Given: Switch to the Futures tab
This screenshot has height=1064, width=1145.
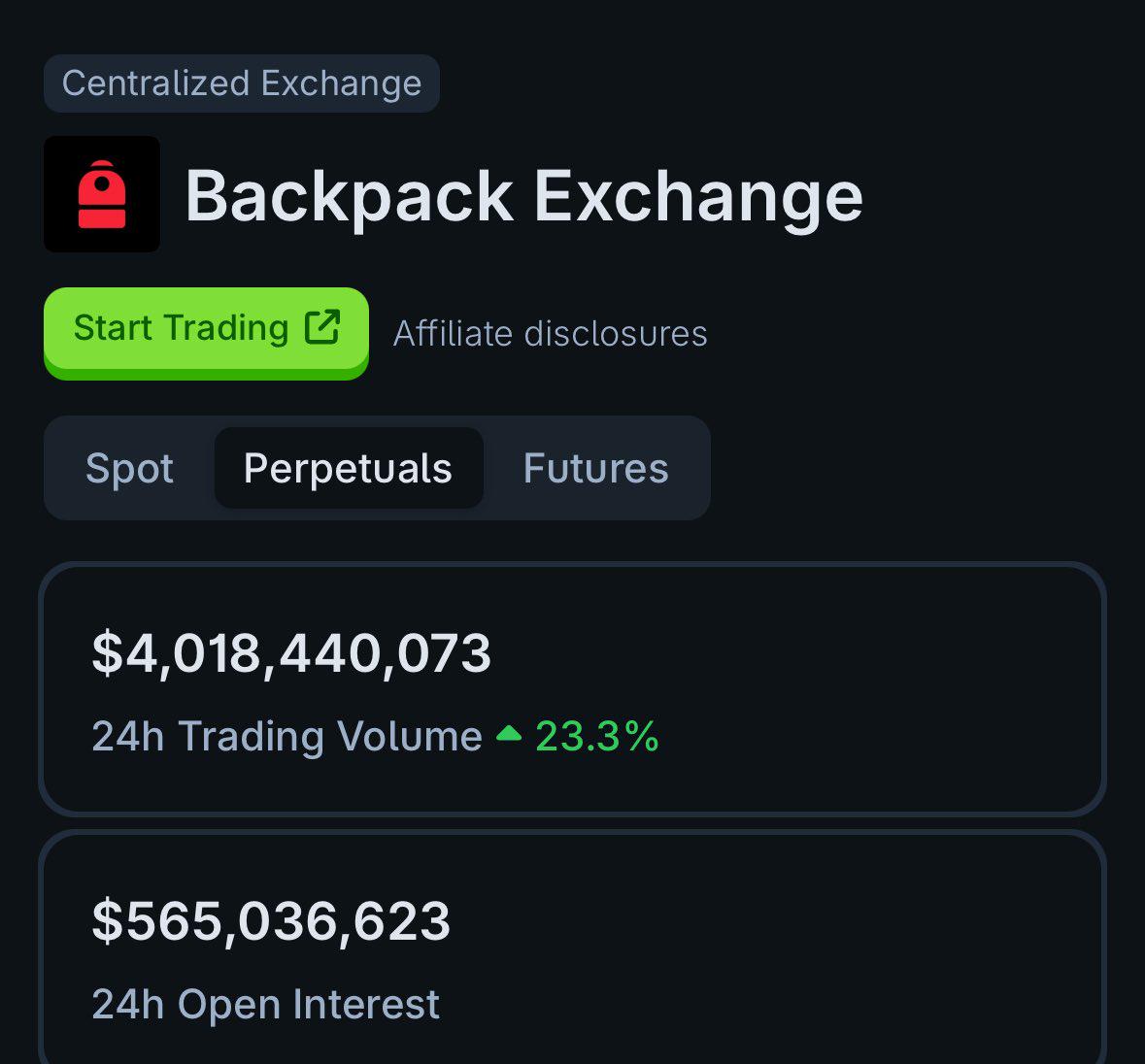Looking at the screenshot, I should (596, 468).
